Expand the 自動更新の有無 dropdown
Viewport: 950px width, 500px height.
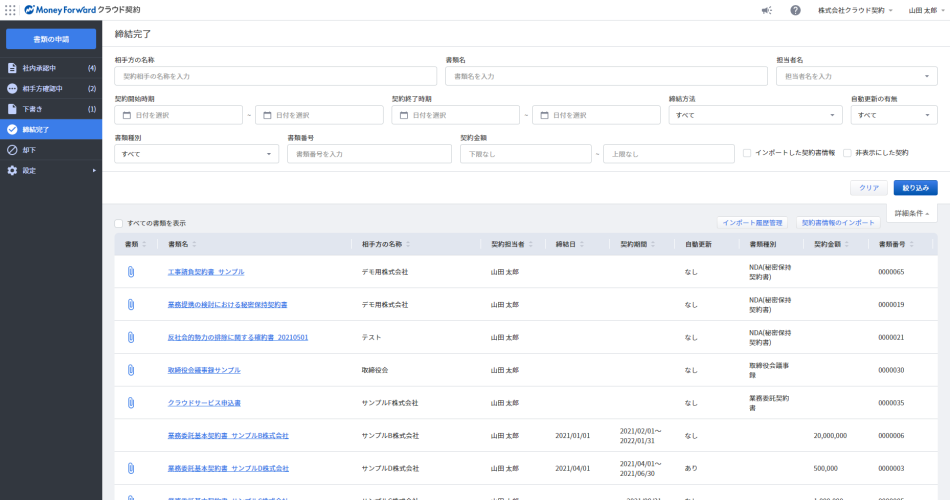pos(893,115)
